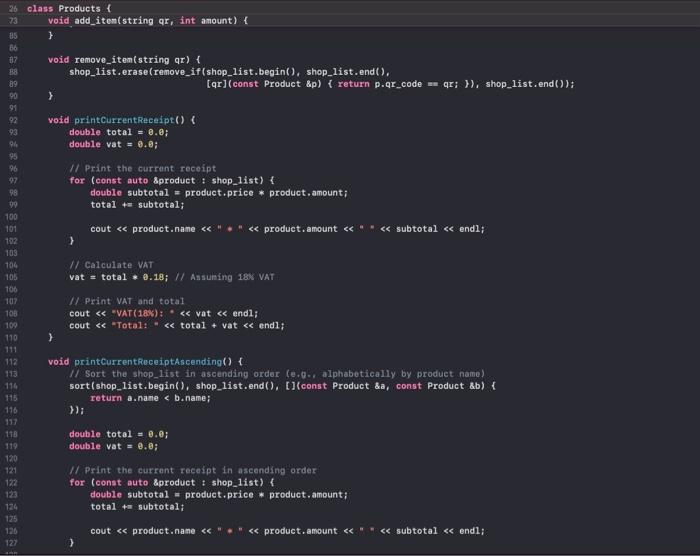This screenshot has width=700, height=556.
Task: Click 'double vat = 0.0;' on line 94
Action: click(113, 144)
